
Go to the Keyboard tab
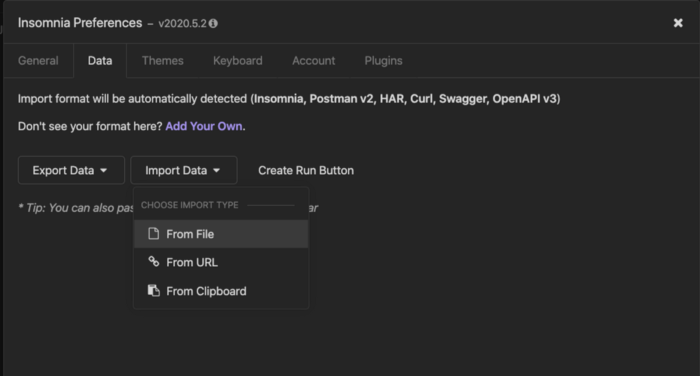238,61
